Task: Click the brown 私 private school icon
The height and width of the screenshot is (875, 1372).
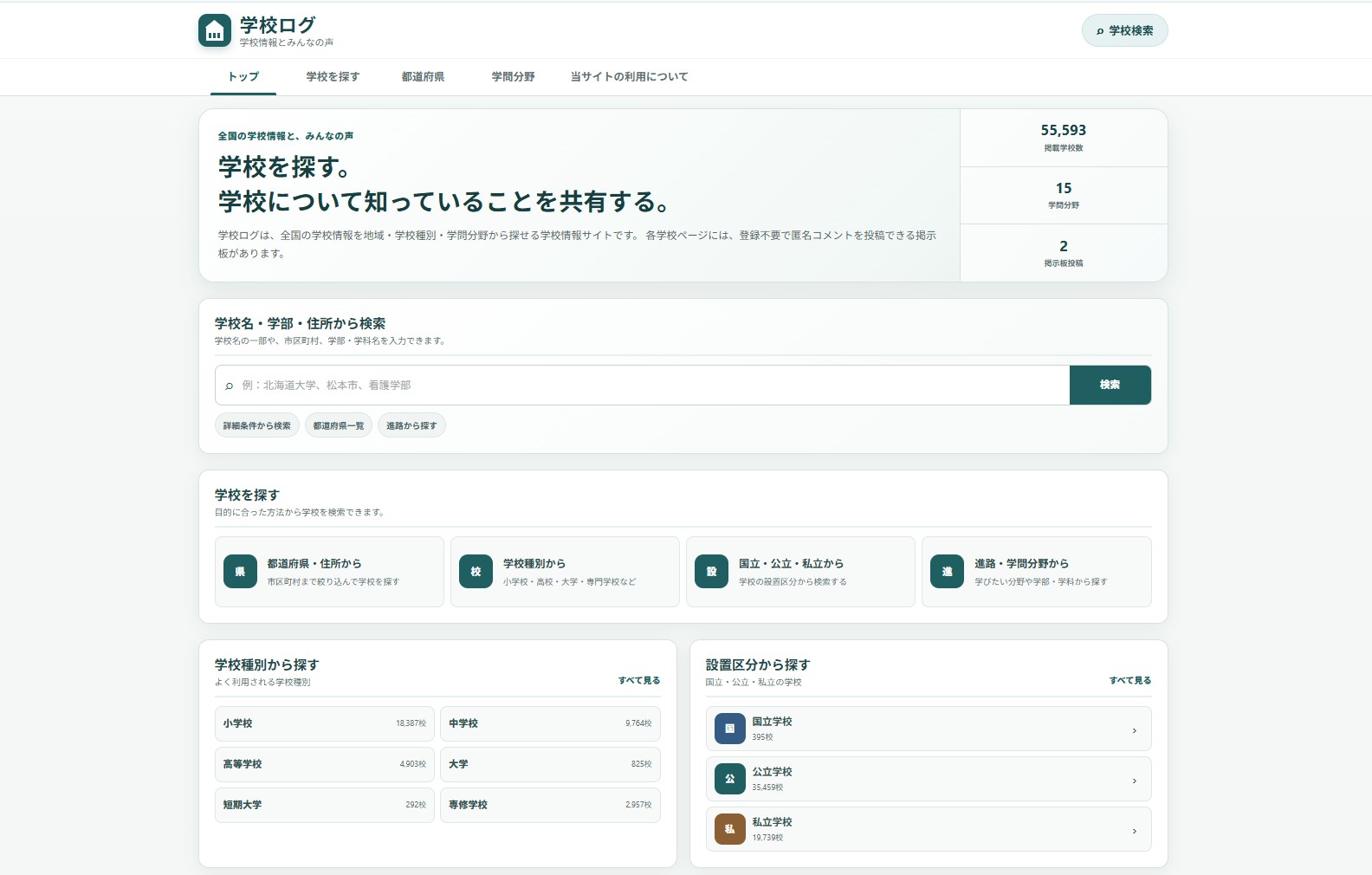Action: (x=729, y=829)
